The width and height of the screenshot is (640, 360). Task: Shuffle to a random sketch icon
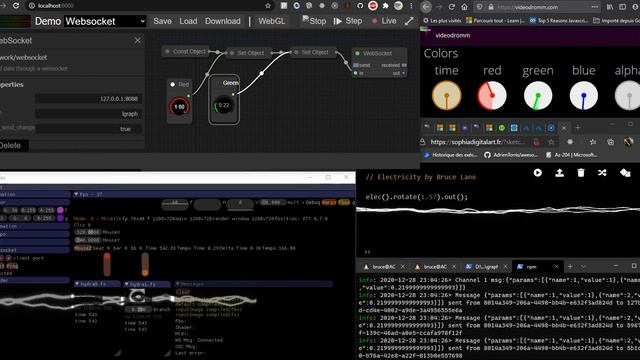(x=602, y=173)
